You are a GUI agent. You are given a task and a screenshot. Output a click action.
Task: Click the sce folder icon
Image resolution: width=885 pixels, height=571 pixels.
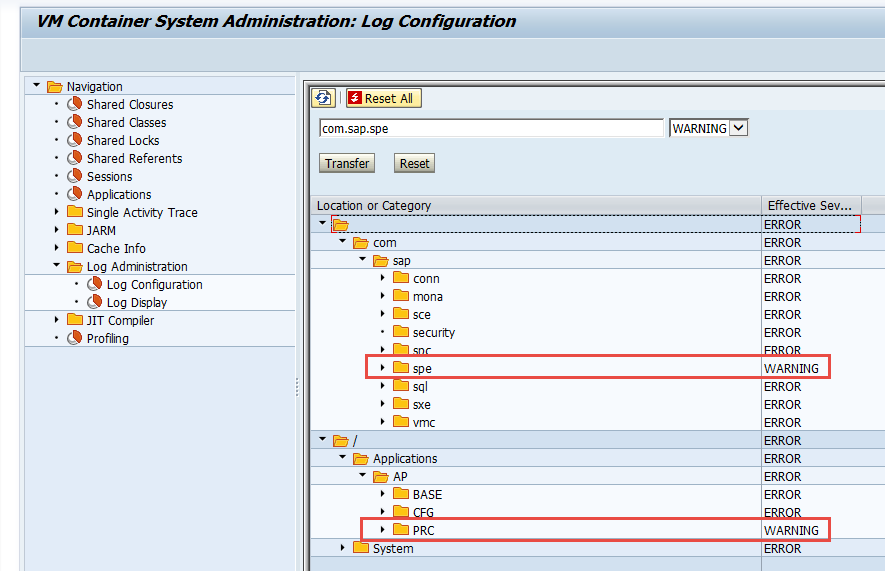pos(401,314)
